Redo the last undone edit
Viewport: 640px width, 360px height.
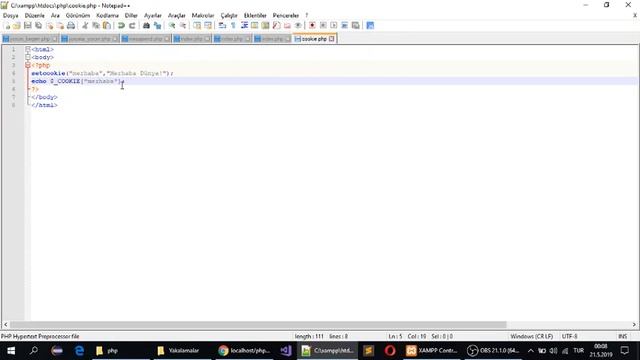pyautogui.click(x=132, y=26)
